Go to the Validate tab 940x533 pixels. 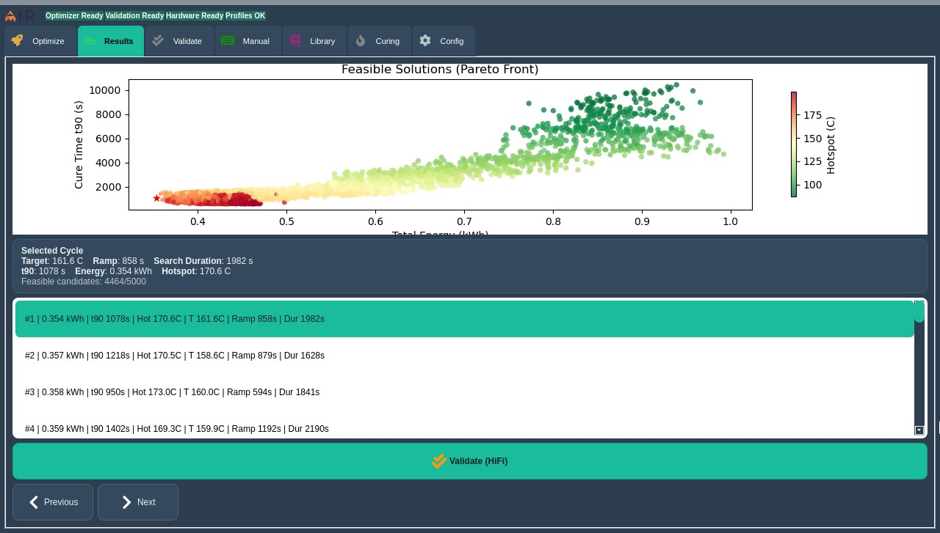179,41
